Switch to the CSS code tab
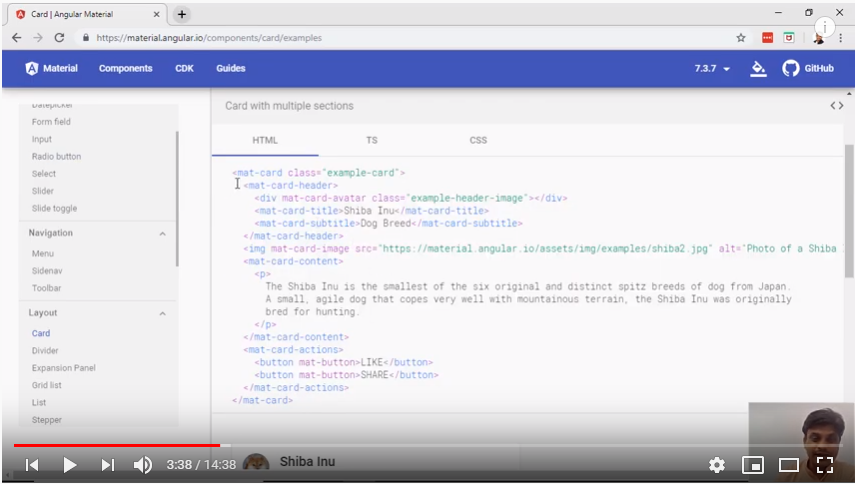855x484 pixels. click(x=478, y=140)
